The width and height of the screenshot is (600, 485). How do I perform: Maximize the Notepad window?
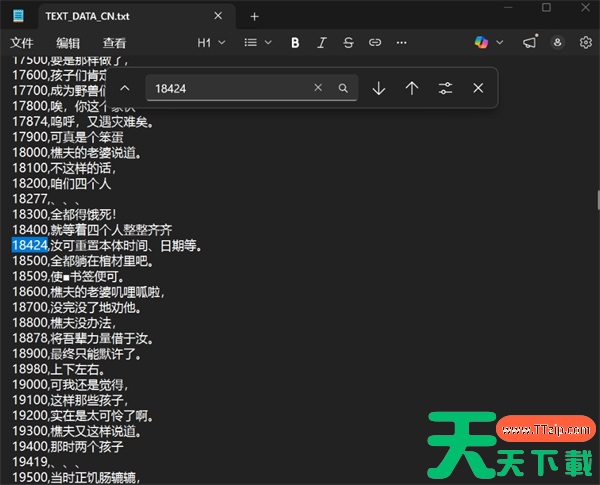pos(546,7)
